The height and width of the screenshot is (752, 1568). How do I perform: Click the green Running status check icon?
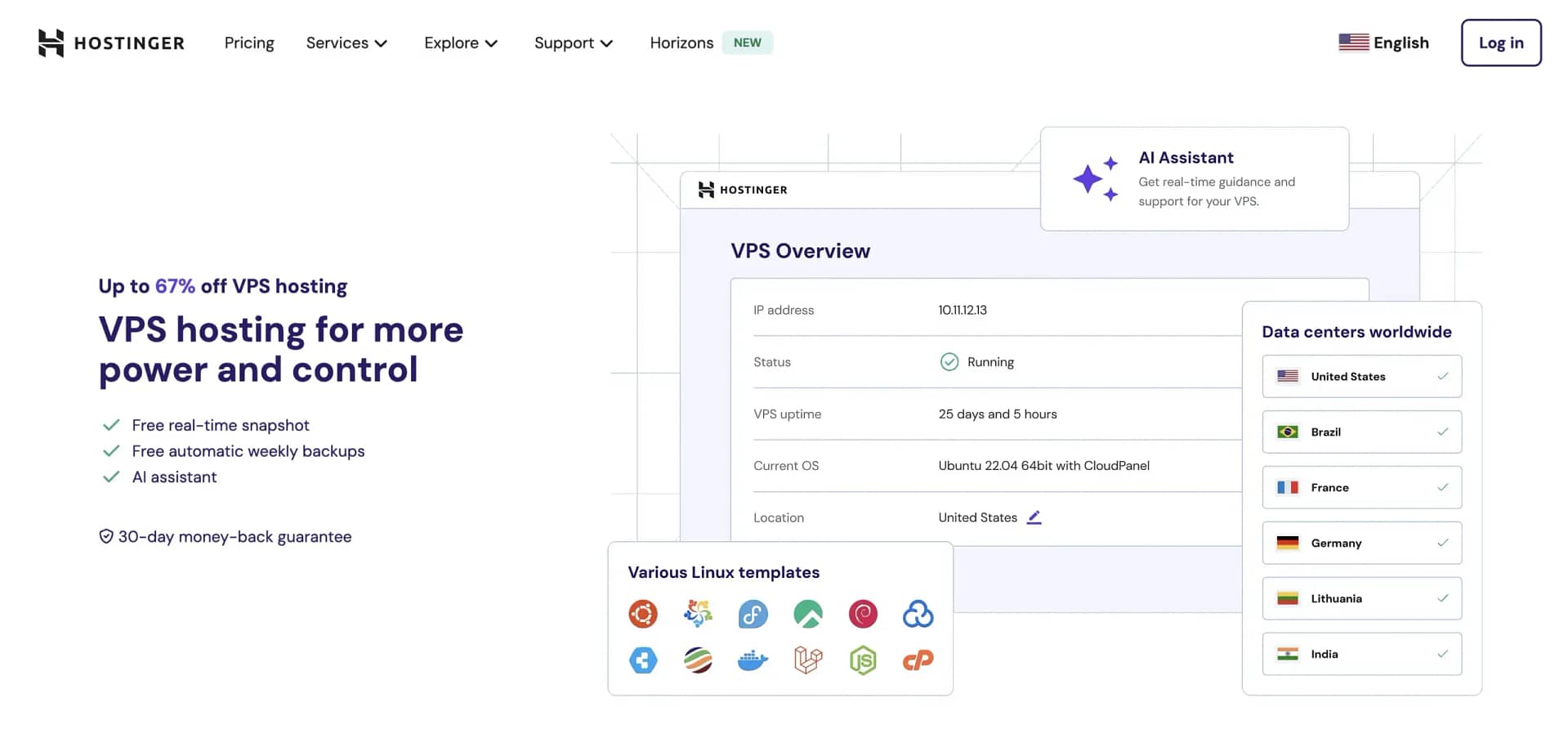point(949,361)
